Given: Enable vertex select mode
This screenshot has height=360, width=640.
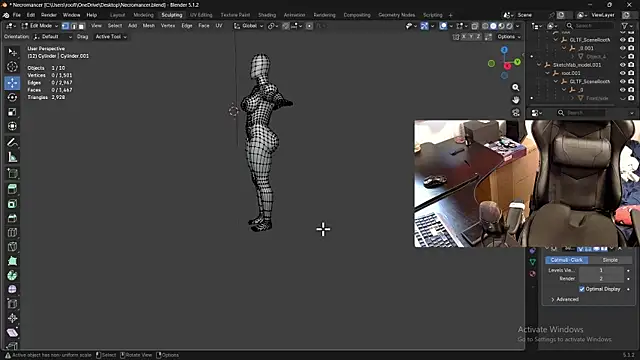Looking at the screenshot, I should tap(65, 26).
